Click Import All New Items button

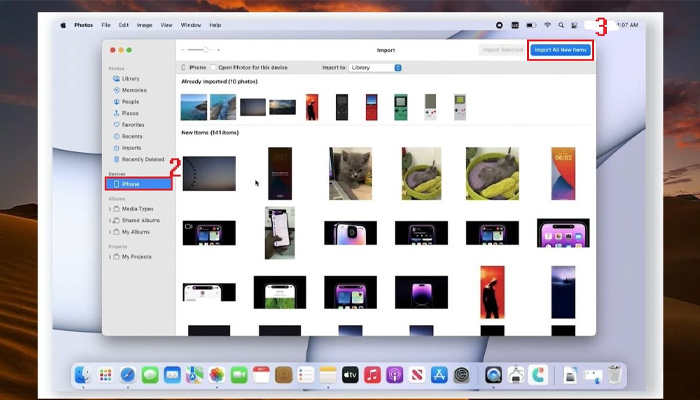(560, 50)
